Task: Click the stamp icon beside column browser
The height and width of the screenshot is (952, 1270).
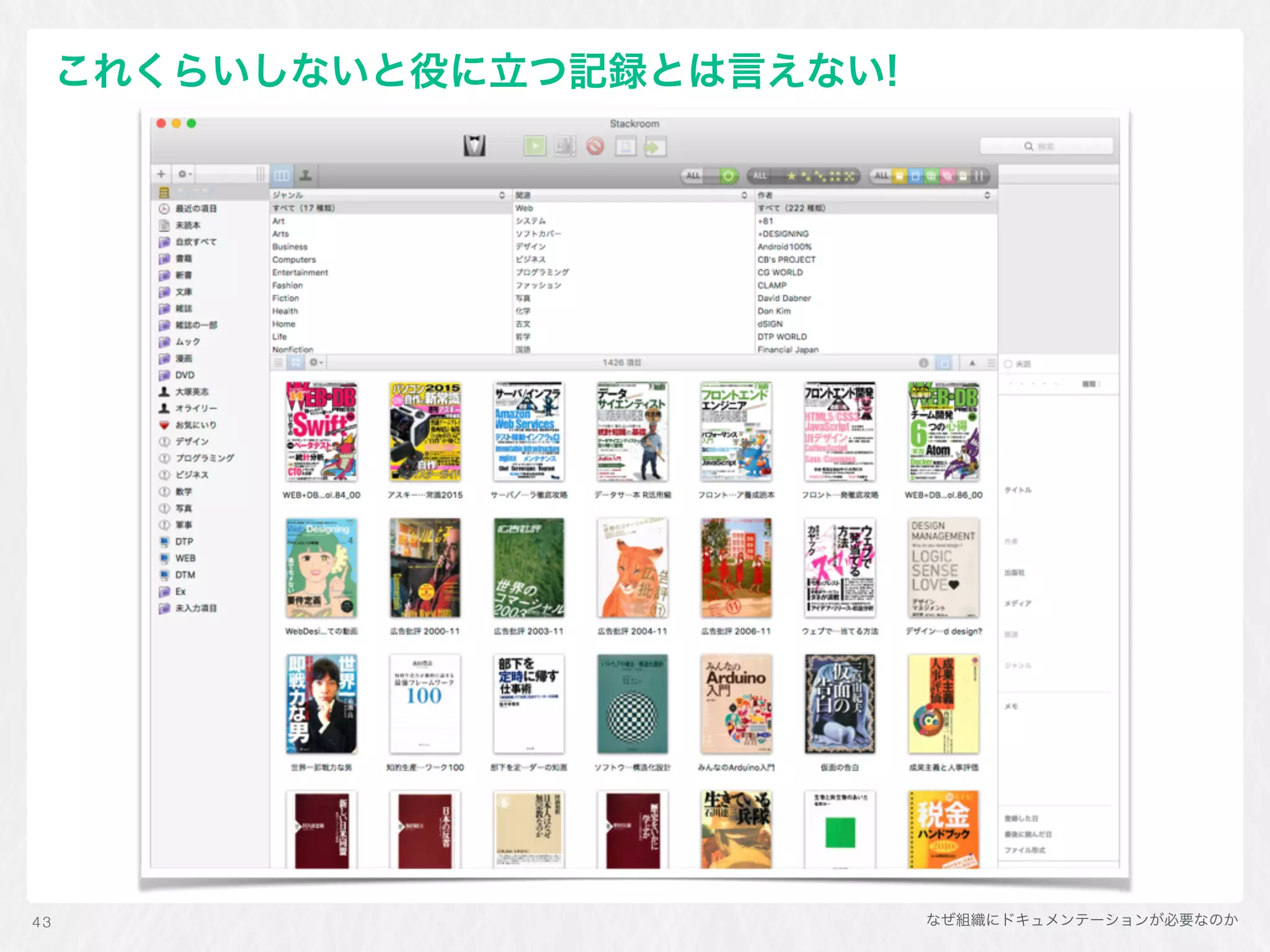Action: [306, 176]
